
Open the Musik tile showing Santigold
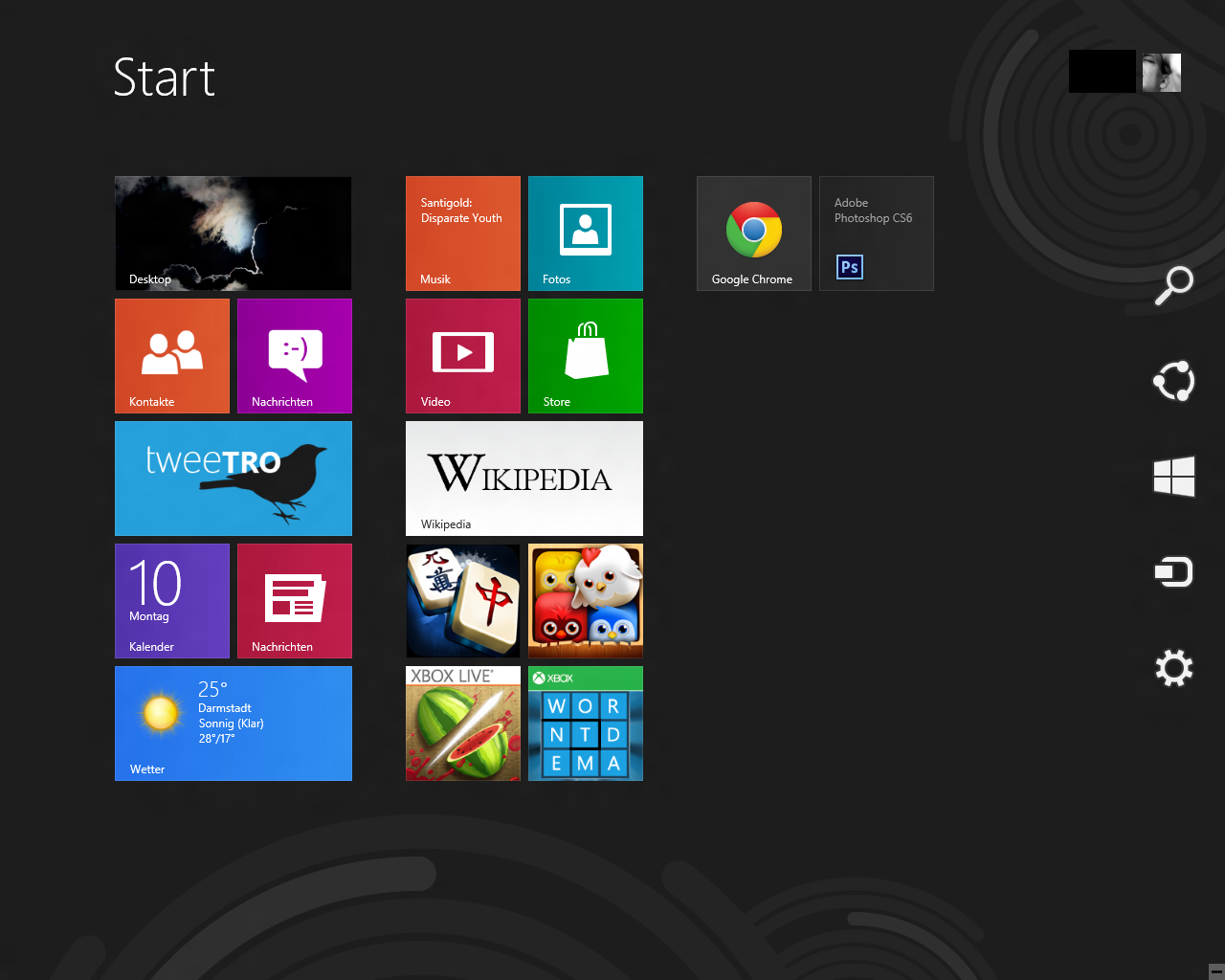(462, 234)
